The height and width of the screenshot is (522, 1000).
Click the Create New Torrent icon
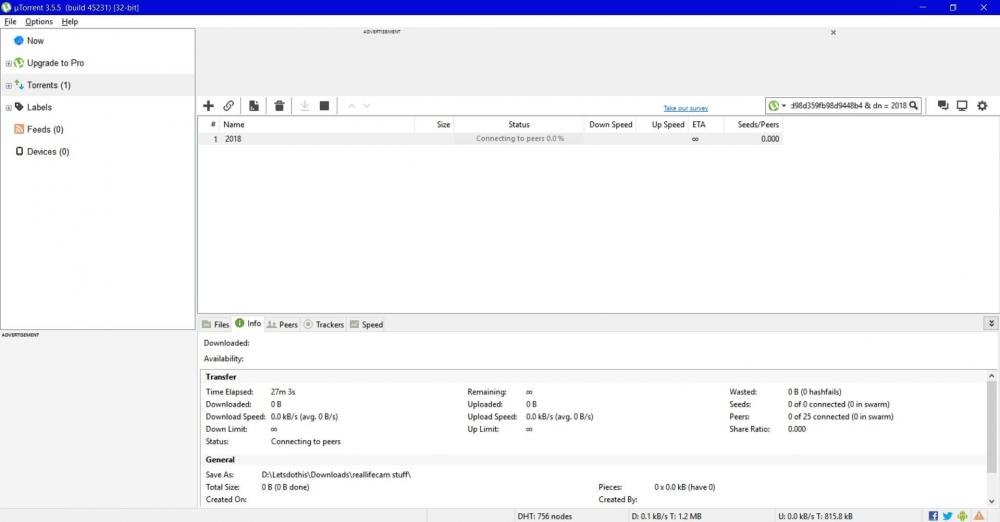coord(254,106)
